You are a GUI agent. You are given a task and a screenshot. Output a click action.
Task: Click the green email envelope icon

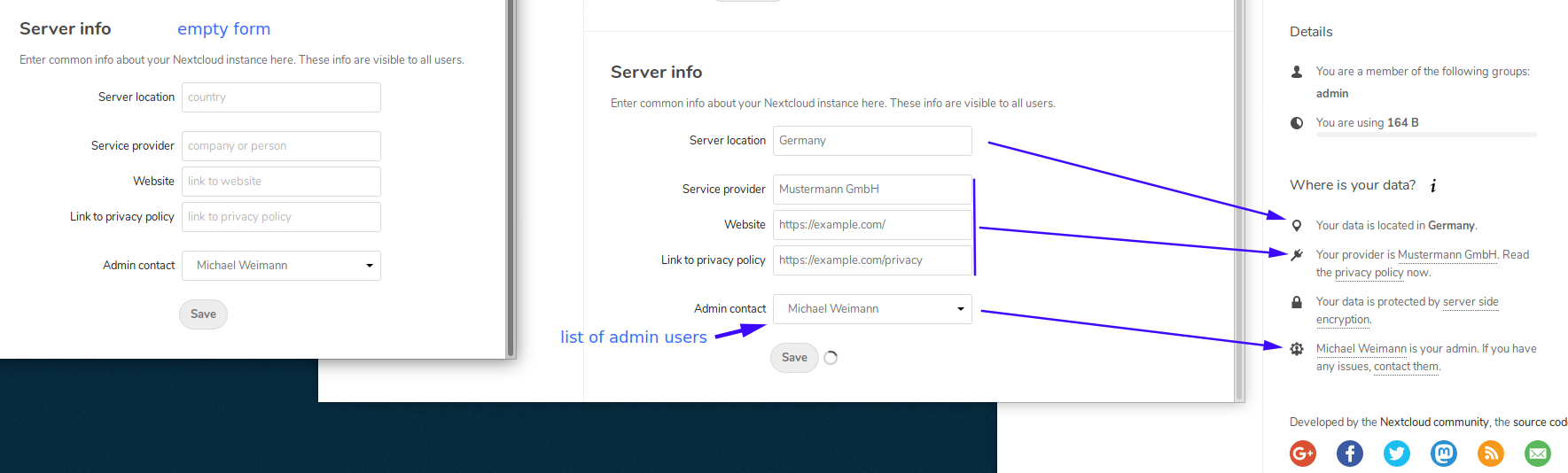(1538, 454)
